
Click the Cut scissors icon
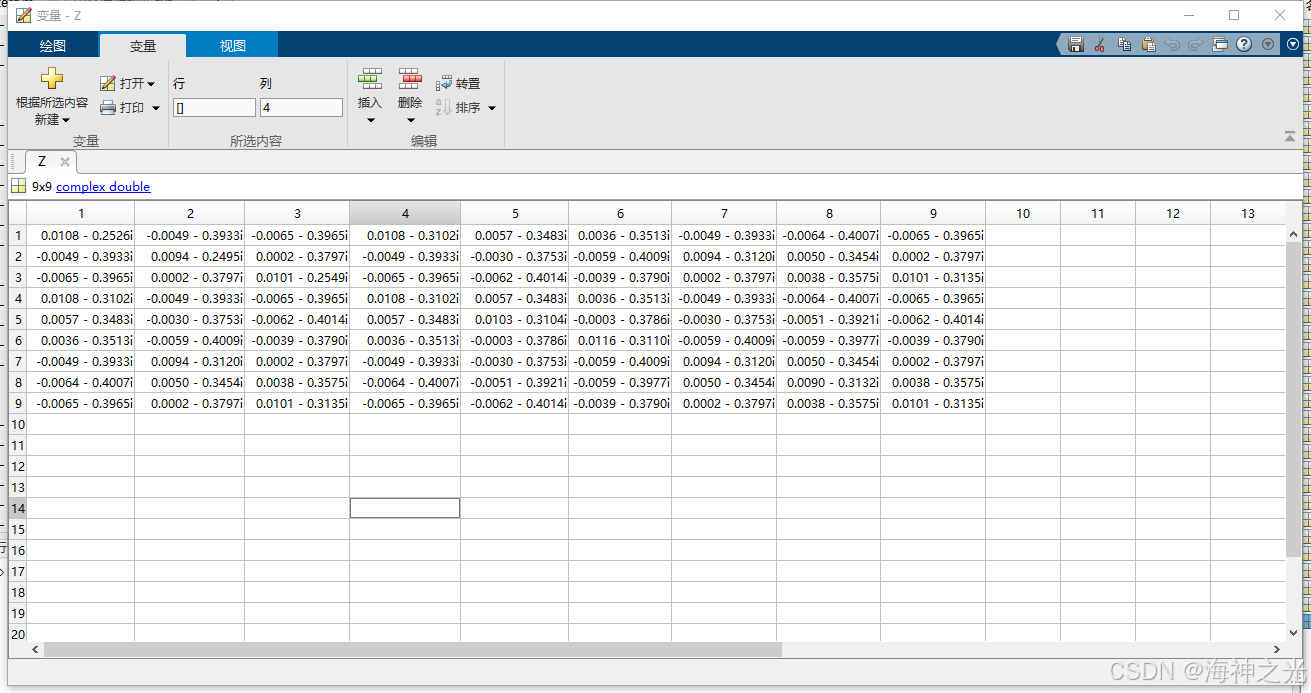click(x=1100, y=45)
